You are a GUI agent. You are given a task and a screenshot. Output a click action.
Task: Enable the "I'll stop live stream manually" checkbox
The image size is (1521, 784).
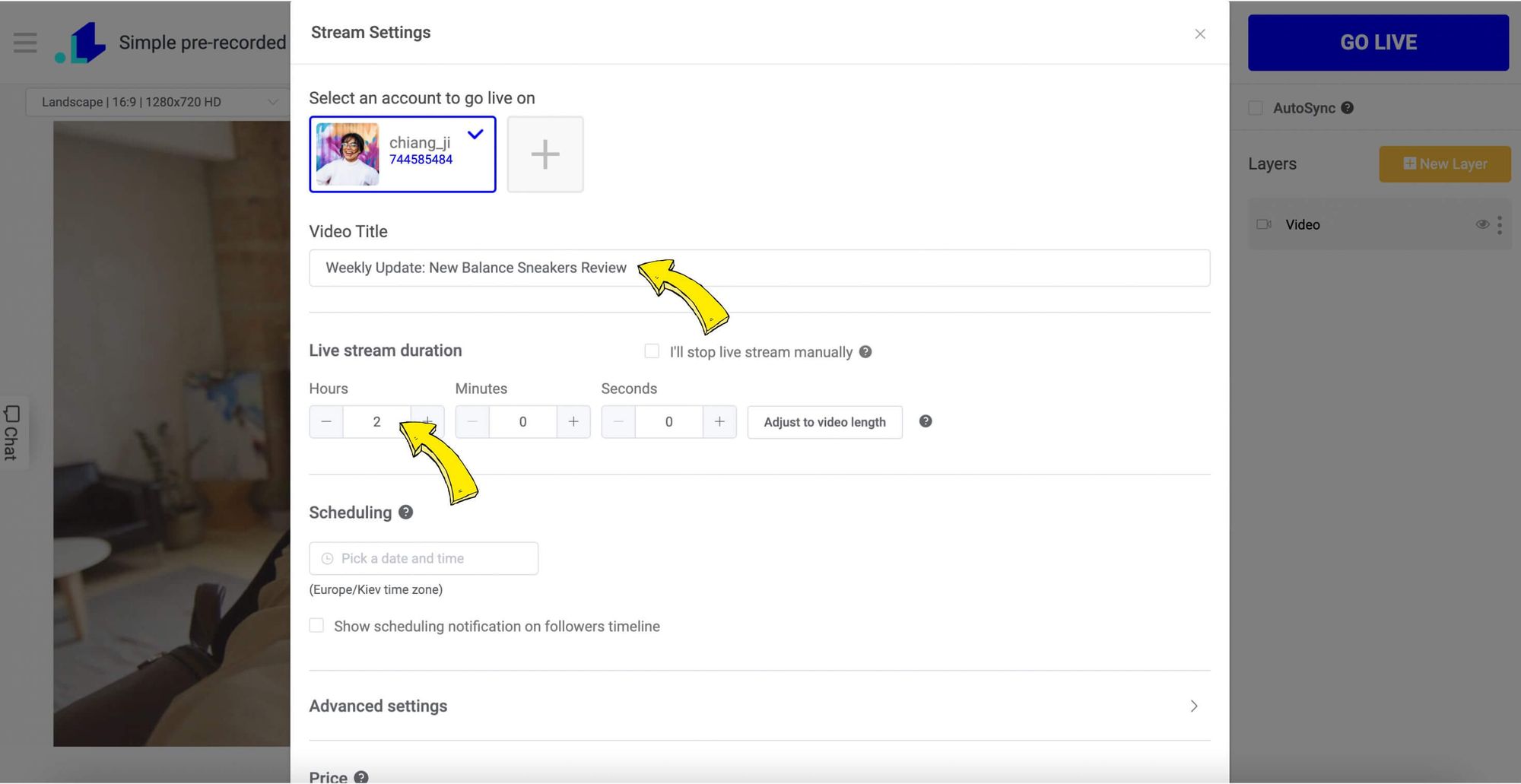pos(652,351)
